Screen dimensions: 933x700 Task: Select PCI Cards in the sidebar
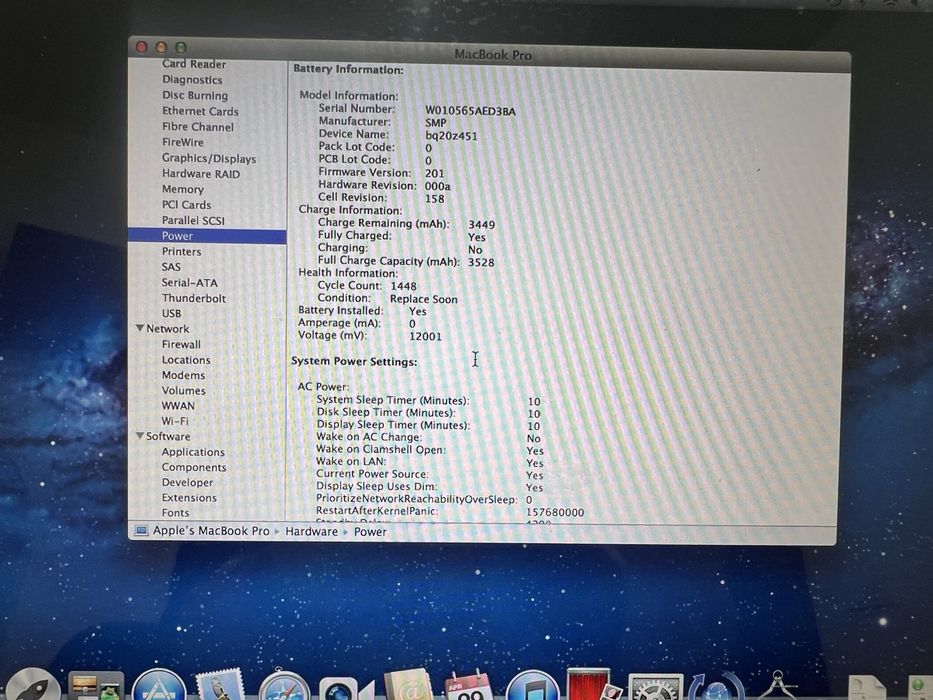coord(187,205)
